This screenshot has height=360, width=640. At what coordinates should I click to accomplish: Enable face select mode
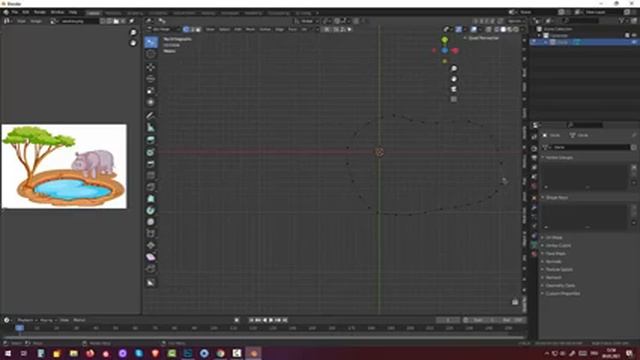pyautogui.click(x=198, y=29)
